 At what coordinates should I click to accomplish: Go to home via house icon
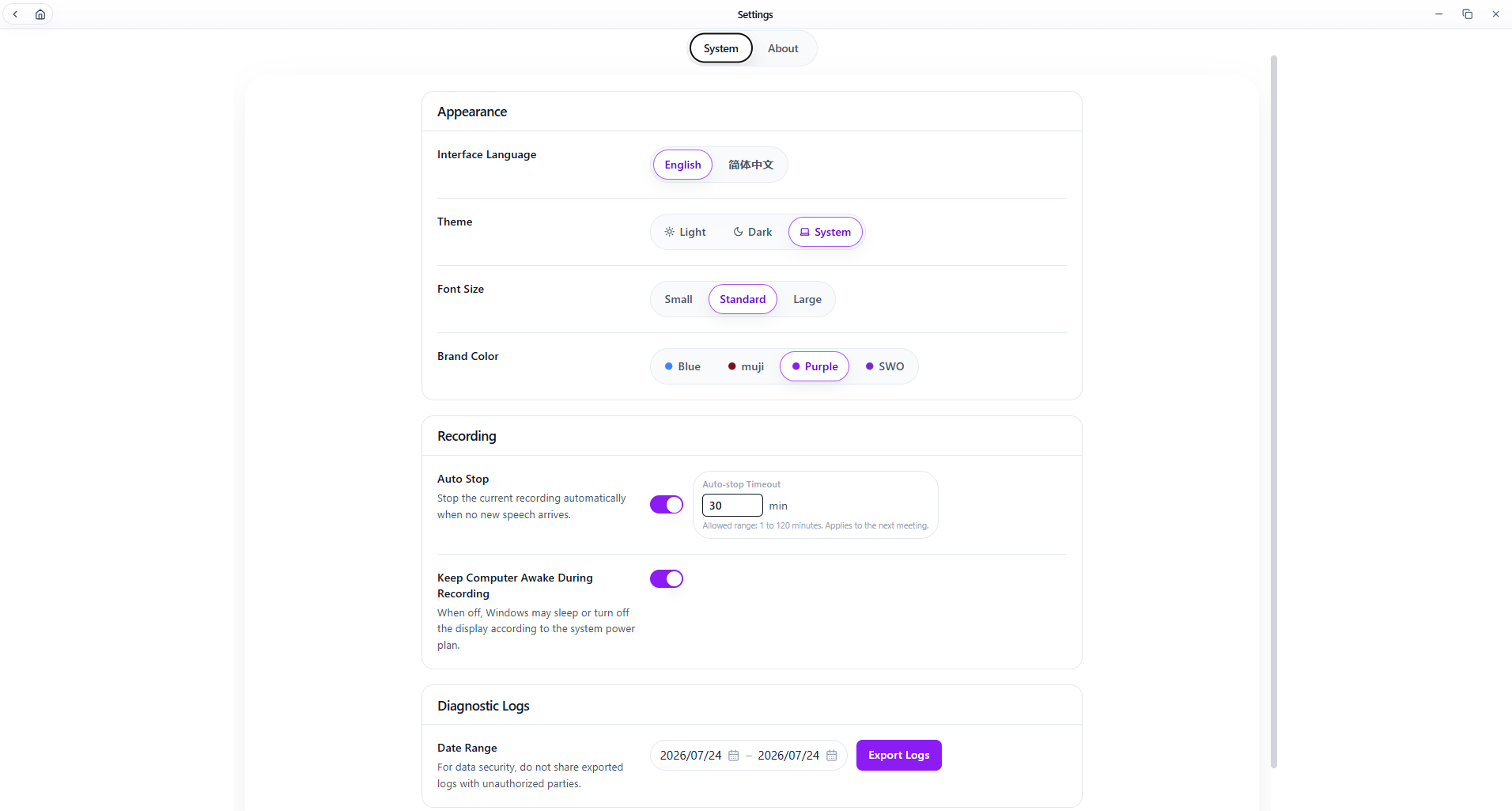click(x=40, y=14)
